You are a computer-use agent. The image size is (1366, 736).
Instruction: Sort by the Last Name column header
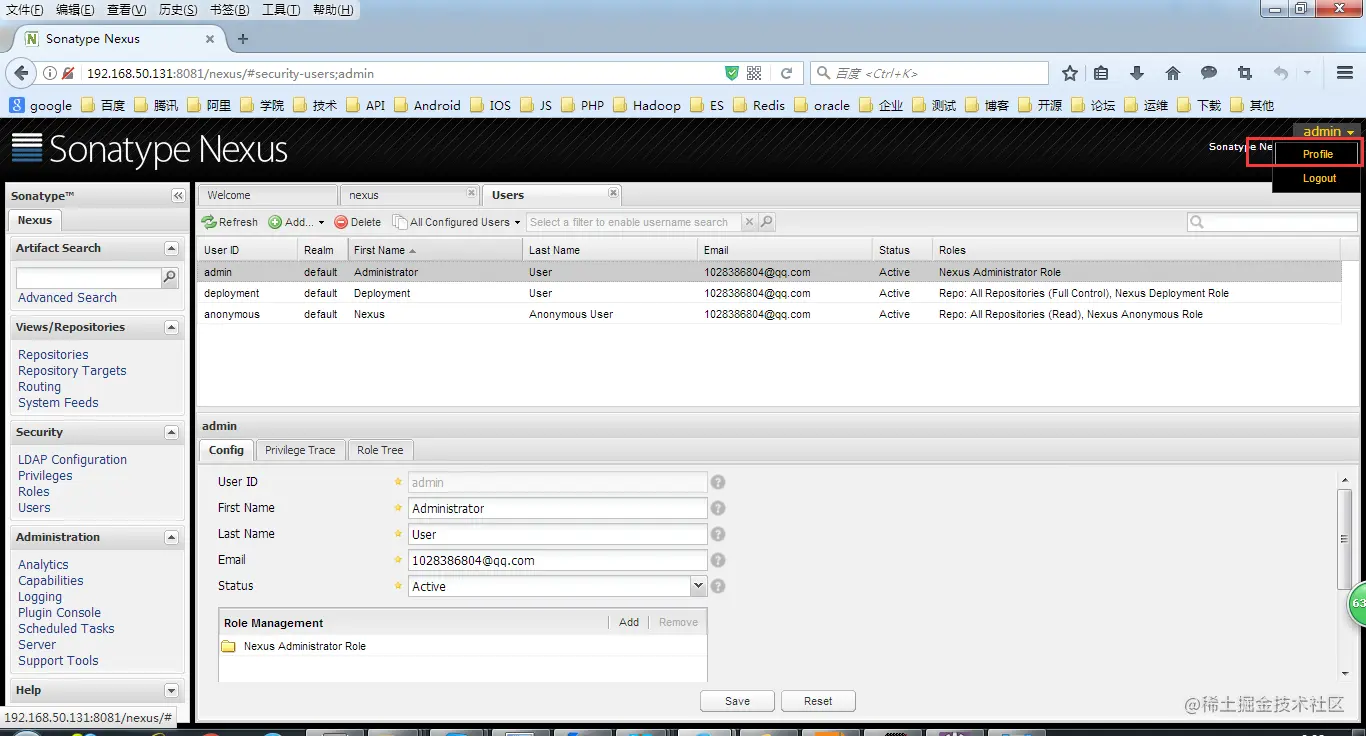coord(610,250)
